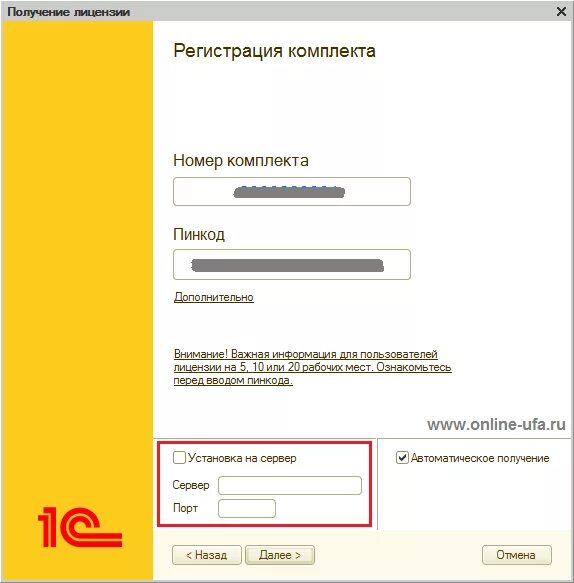Close the Получение лицензии dialog
Screen dimensions: 574x583
click(x=561, y=12)
